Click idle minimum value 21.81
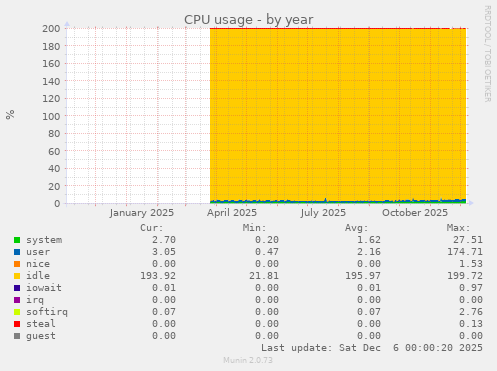The width and height of the screenshot is (497, 371). pos(264,276)
